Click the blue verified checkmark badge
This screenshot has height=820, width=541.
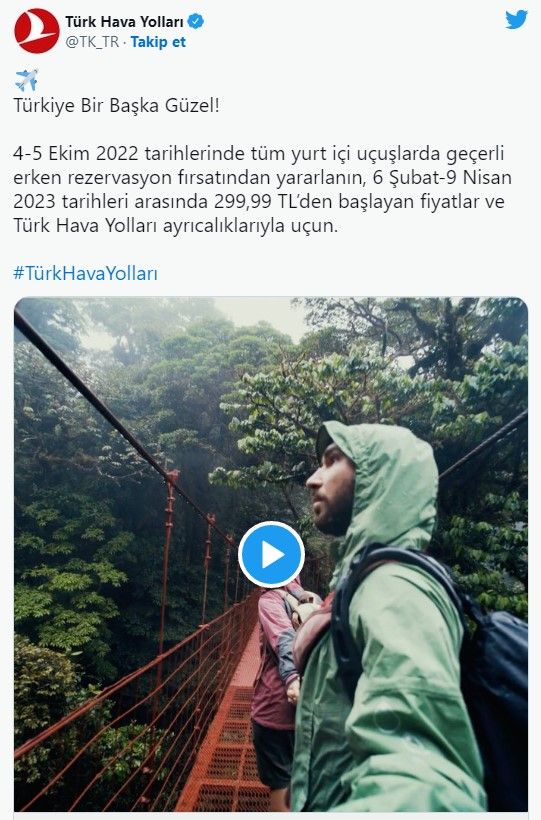coord(196,21)
